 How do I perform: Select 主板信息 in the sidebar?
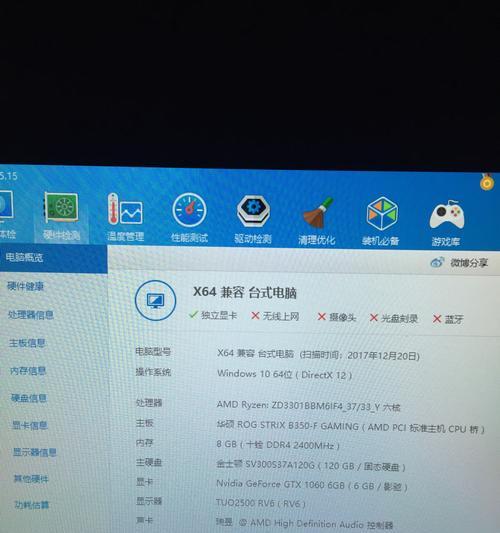(x=27, y=343)
